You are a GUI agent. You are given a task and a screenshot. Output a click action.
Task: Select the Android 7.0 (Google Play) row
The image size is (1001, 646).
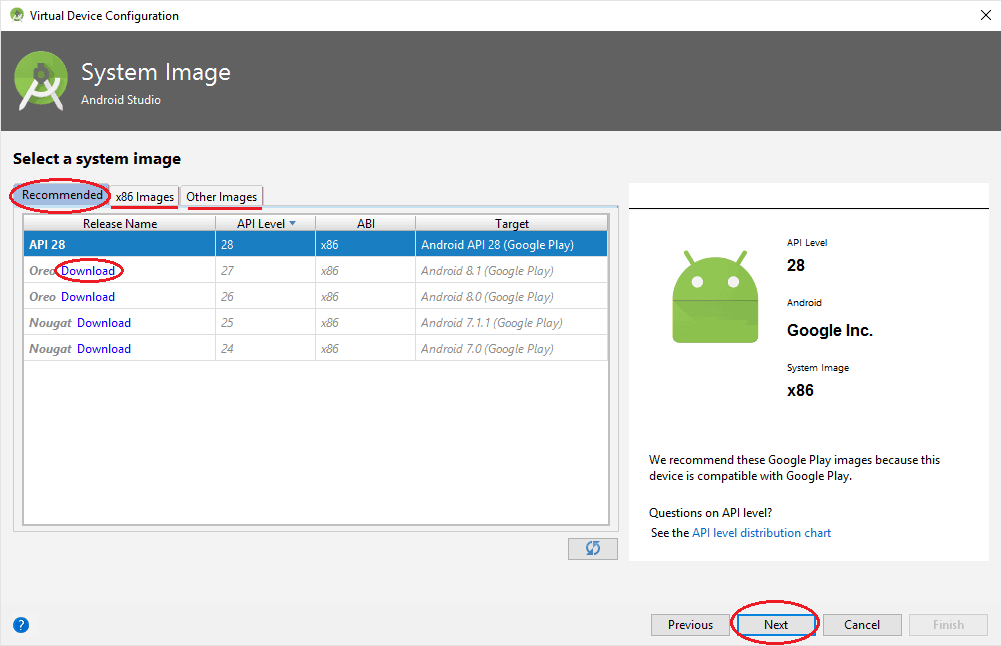pyautogui.click(x=315, y=349)
